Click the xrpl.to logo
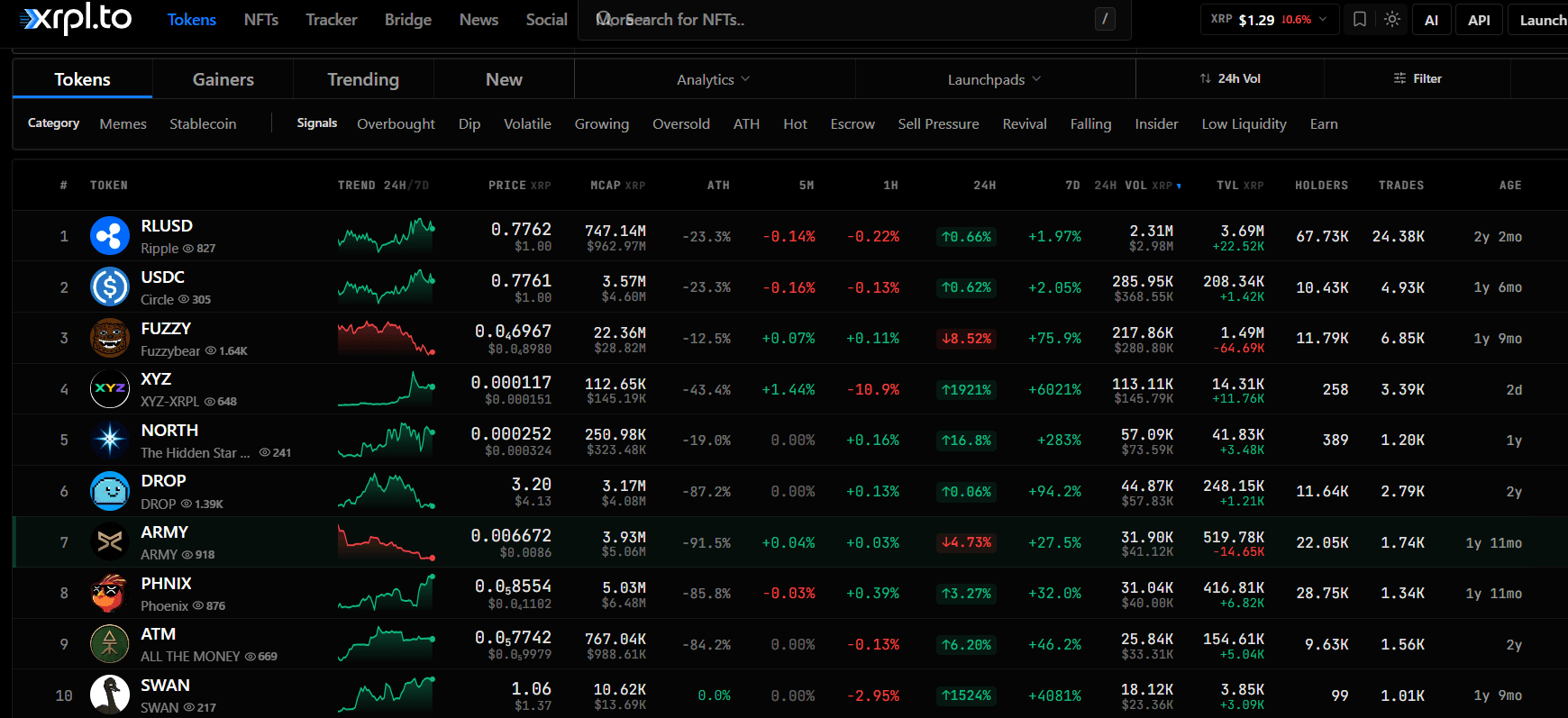This screenshot has width=1568, height=718. [76, 19]
